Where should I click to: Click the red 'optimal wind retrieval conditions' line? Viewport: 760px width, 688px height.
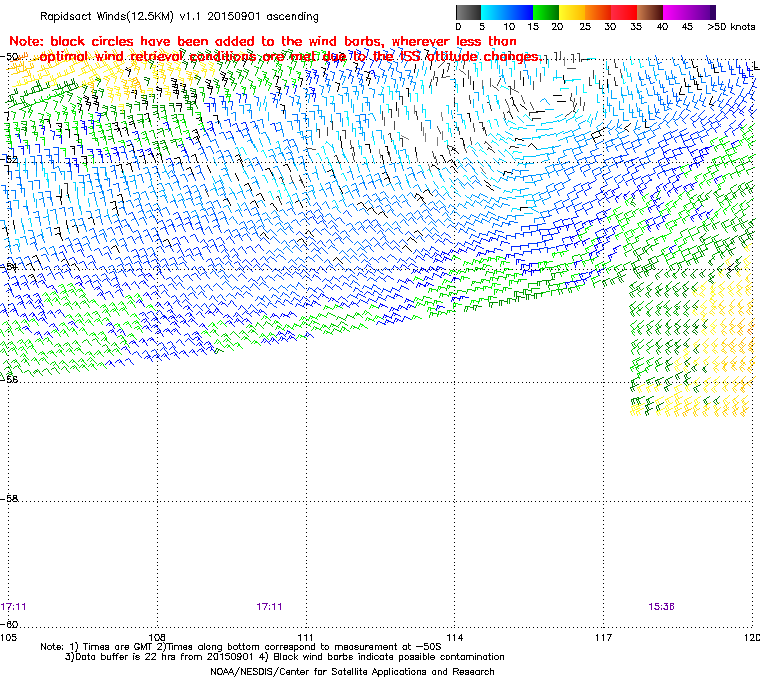click(290, 57)
